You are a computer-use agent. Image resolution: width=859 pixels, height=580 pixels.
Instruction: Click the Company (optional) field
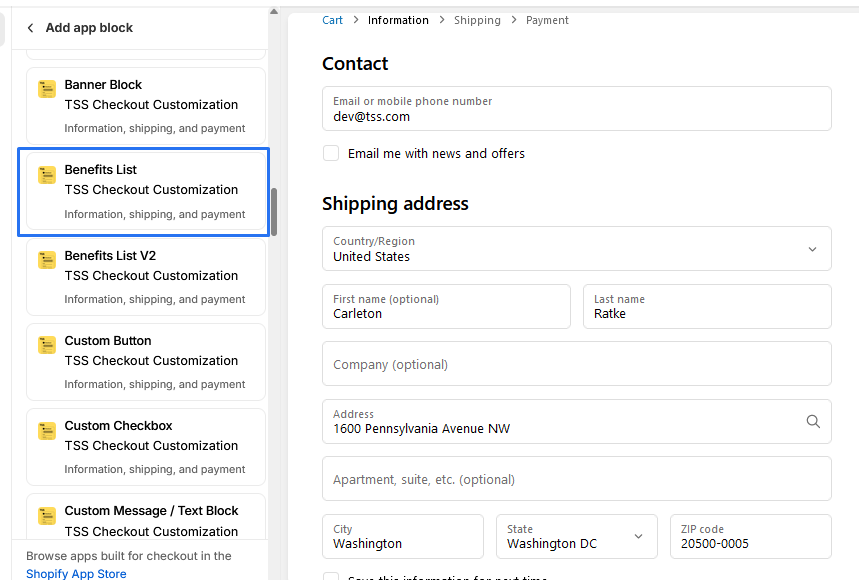coord(576,364)
